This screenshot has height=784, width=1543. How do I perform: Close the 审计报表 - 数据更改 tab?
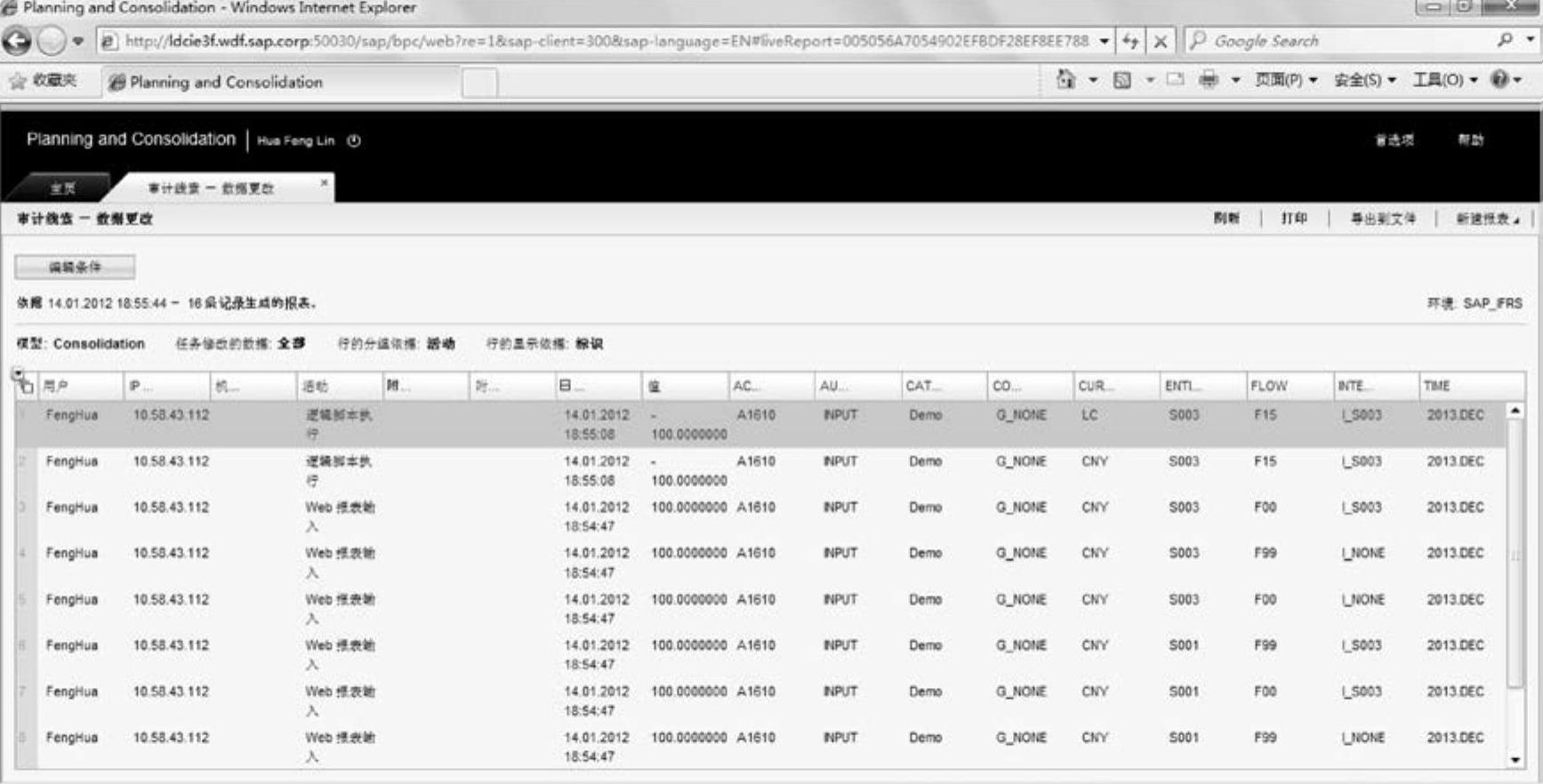324,182
